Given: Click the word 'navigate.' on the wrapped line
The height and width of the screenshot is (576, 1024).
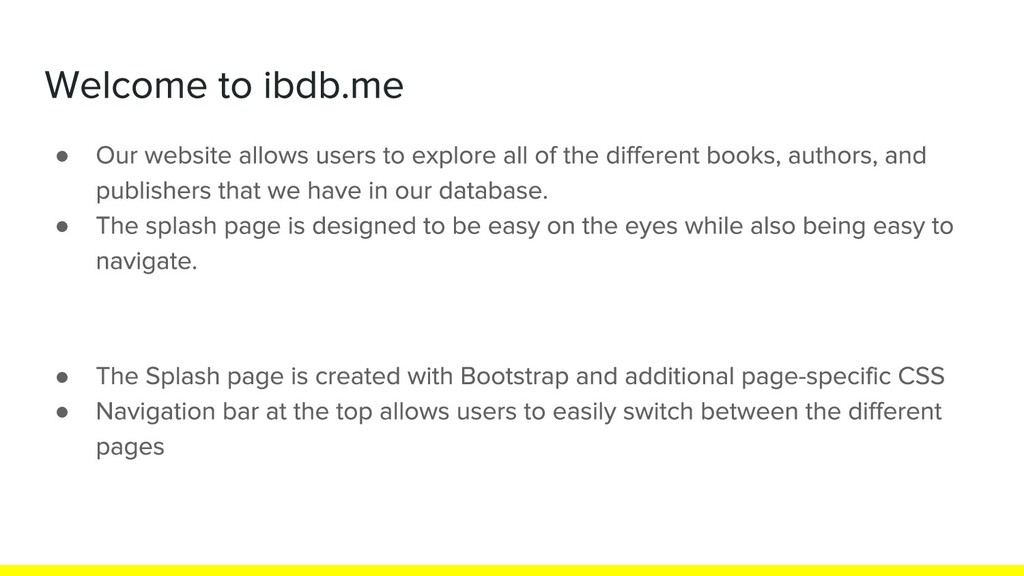Looking at the screenshot, I should pos(146,262).
